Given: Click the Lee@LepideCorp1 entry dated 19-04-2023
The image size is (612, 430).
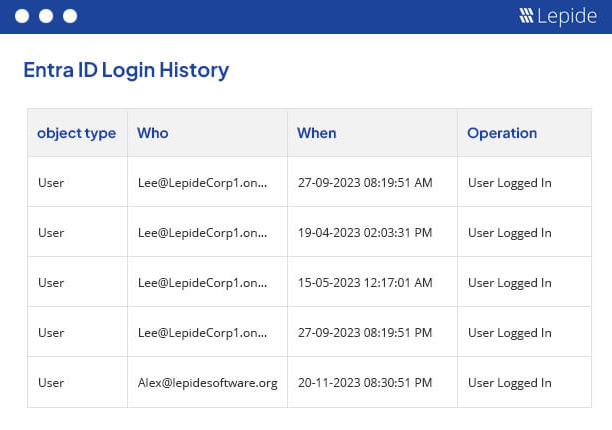Looking at the screenshot, I should [203, 233].
